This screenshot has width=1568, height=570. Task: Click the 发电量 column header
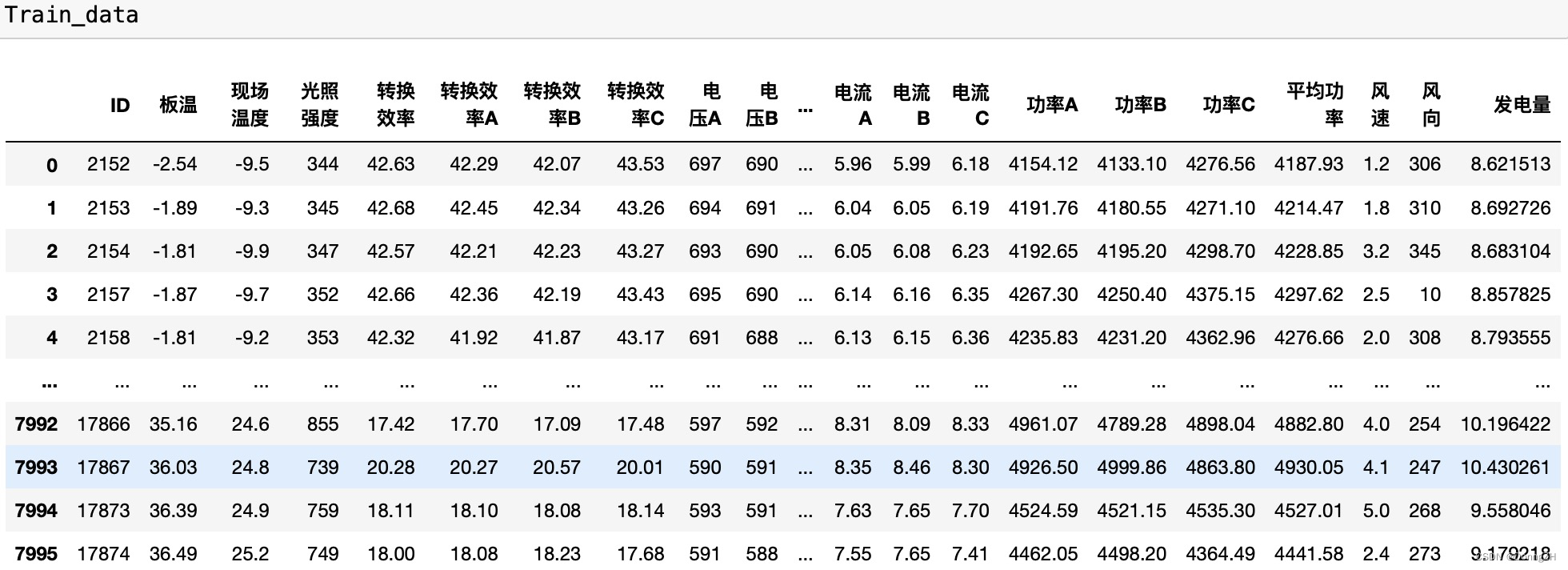pos(1522,105)
